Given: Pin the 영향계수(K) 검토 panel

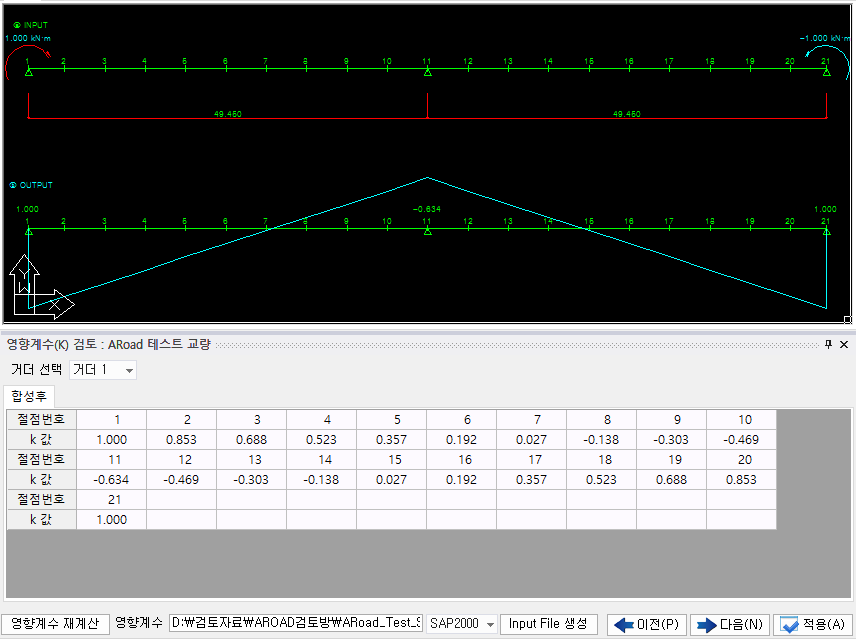Looking at the screenshot, I should 828,344.
